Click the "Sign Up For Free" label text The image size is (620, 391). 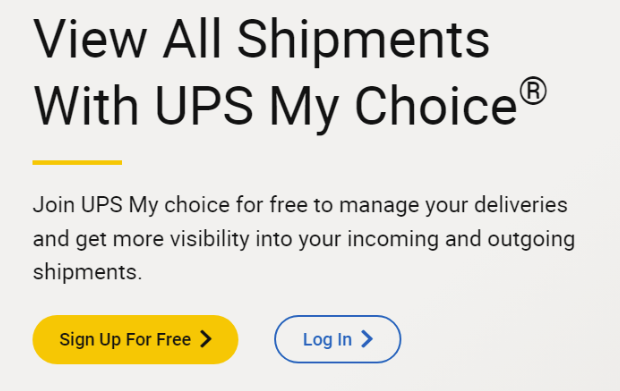click(x=125, y=339)
